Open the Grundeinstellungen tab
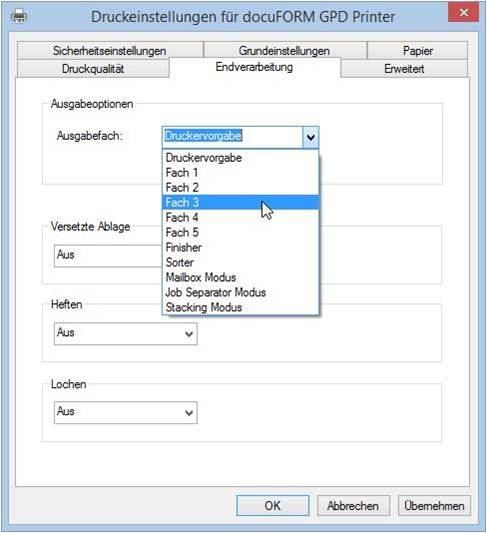The height and width of the screenshot is (533, 487). click(x=284, y=51)
